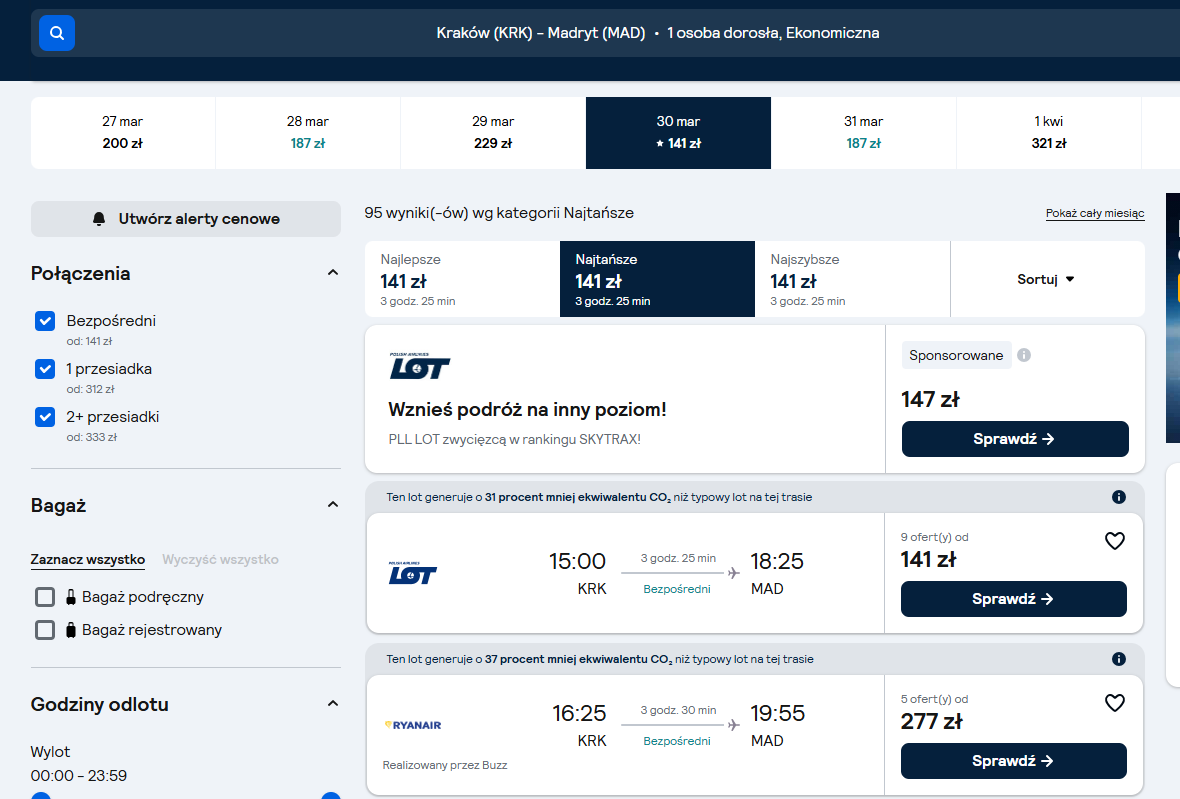
Task: Click LOT airline logo on 15:00 flight
Action: pyautogui.click(x=412, y=573)
